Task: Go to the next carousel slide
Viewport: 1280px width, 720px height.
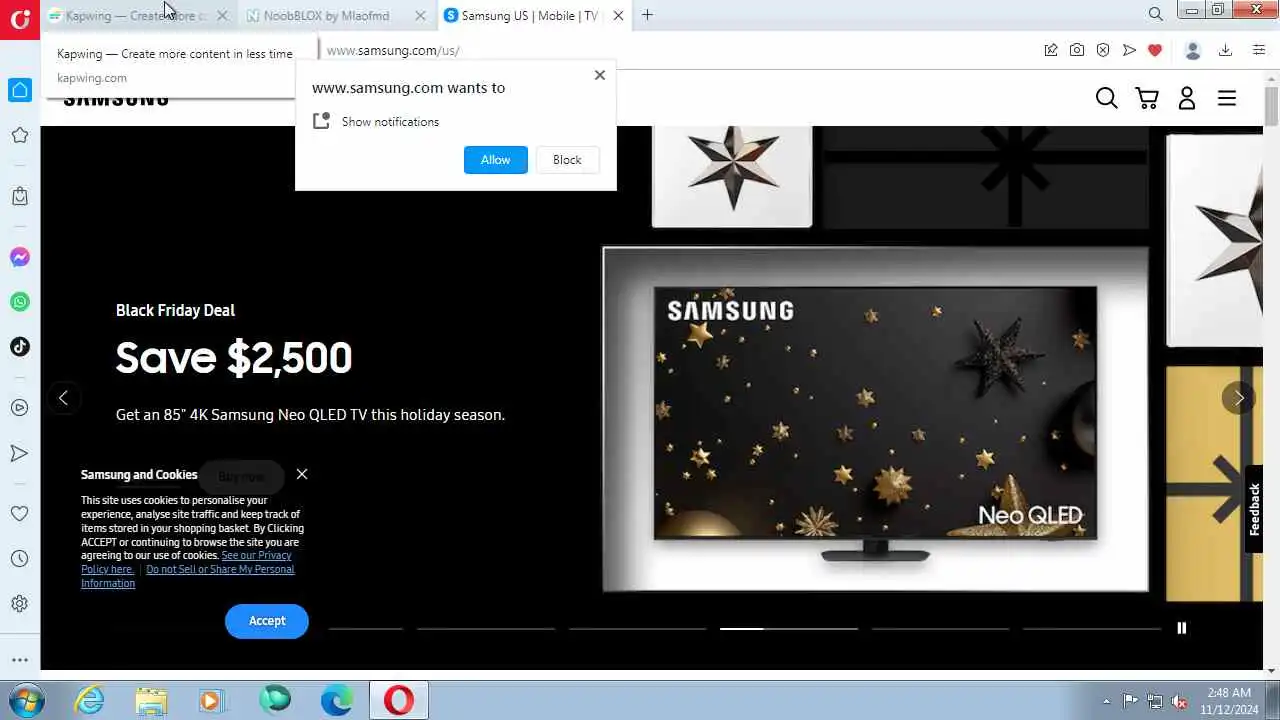Action: point(1239,398)
